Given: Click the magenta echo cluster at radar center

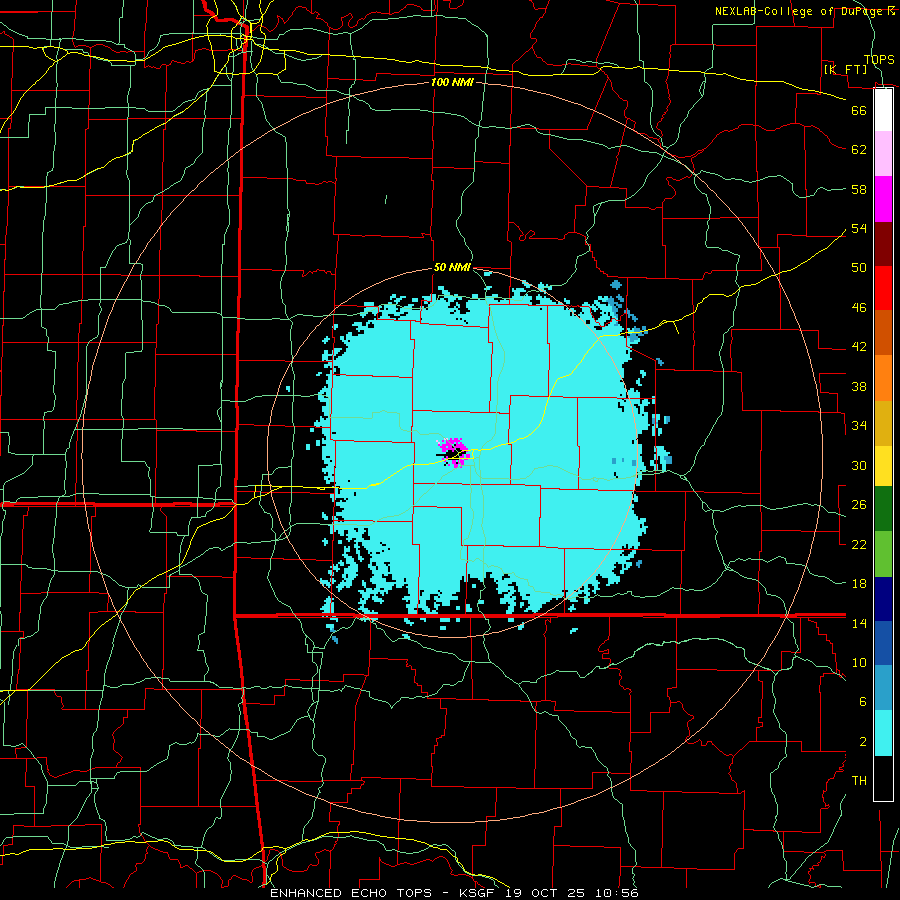Looking at the screenshot, I should coord(453,452).
